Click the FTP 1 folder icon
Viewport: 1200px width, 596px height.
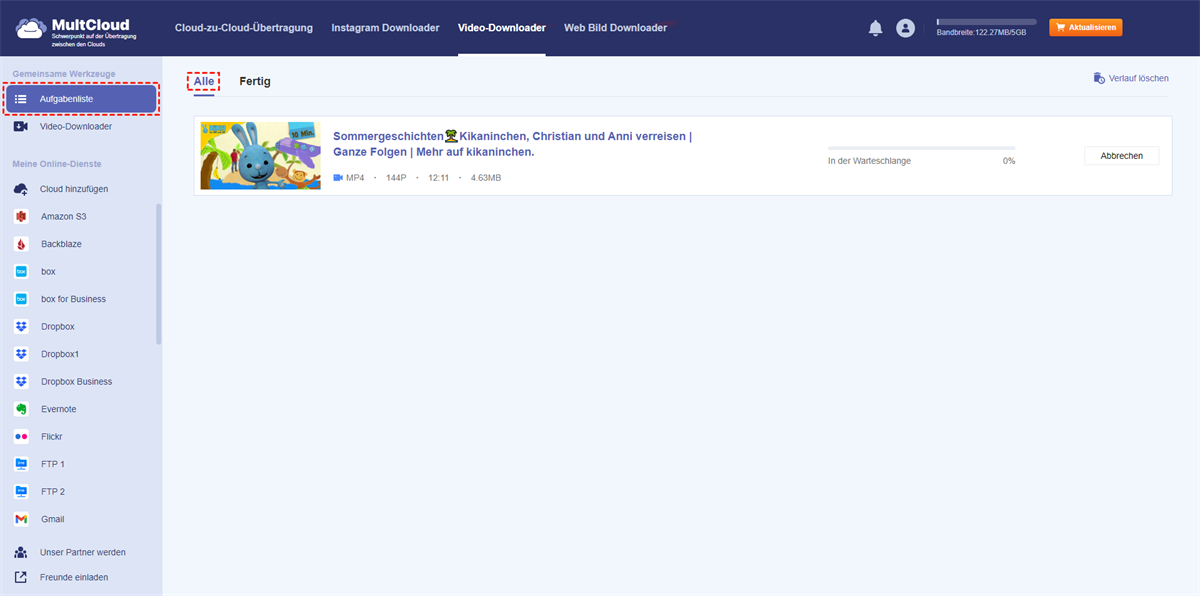tap(21, 464)
